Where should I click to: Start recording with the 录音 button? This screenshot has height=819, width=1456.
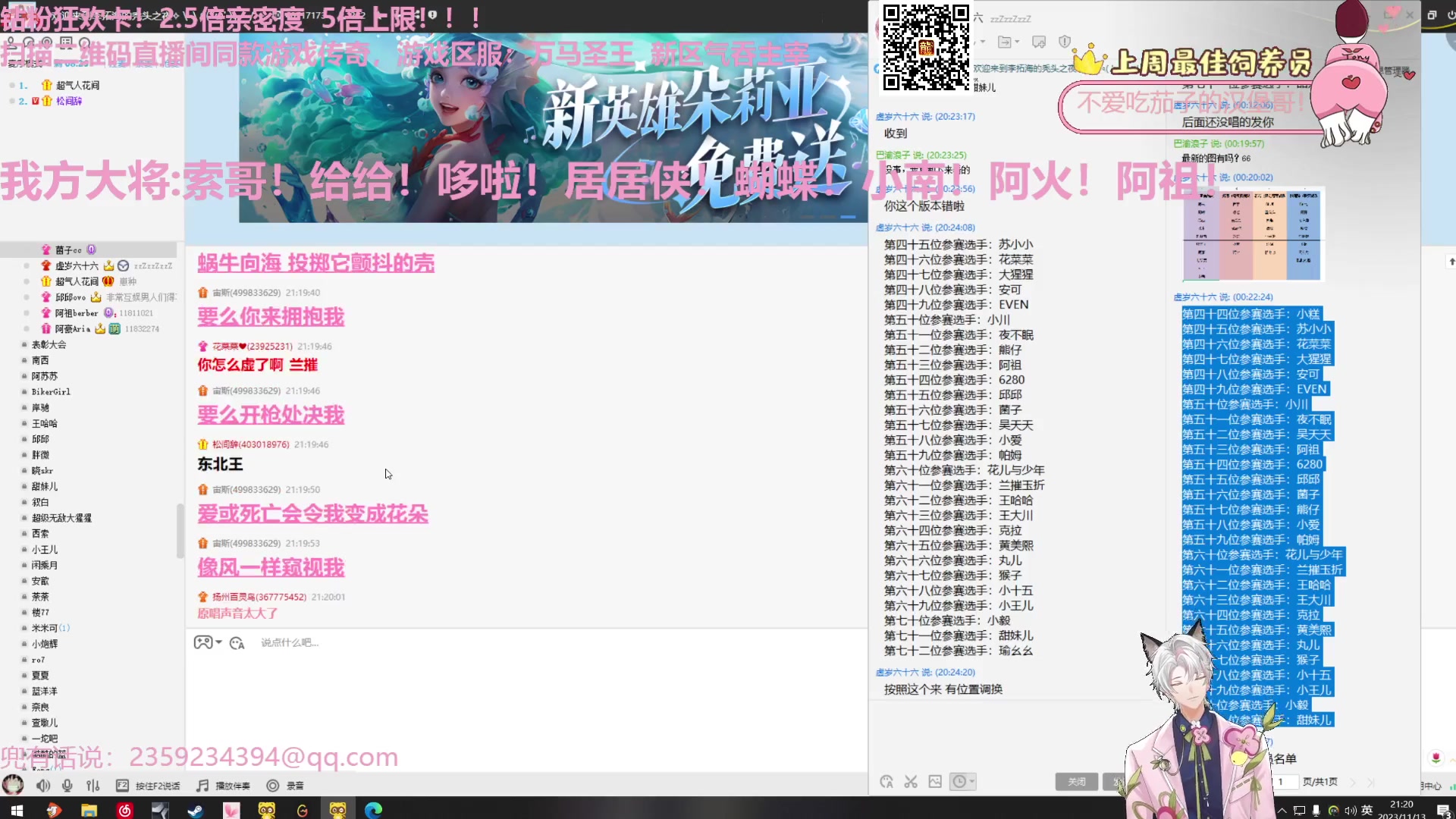pyautogui.click(x=286, y=786)
